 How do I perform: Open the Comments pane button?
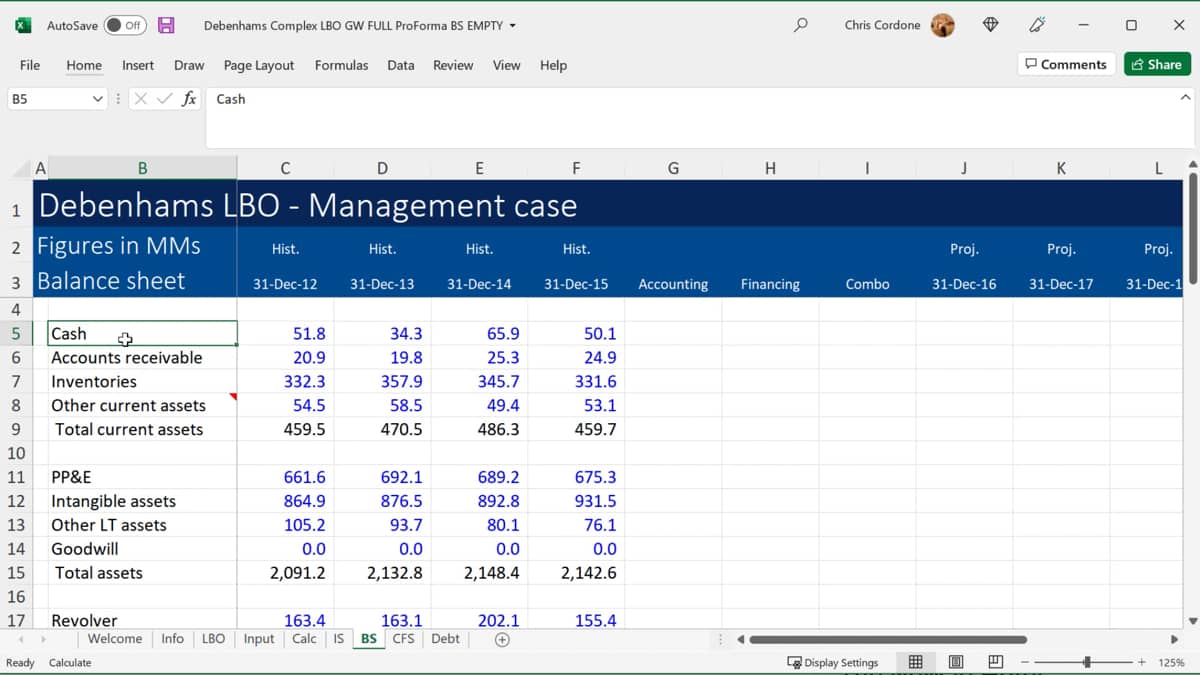1066,64
